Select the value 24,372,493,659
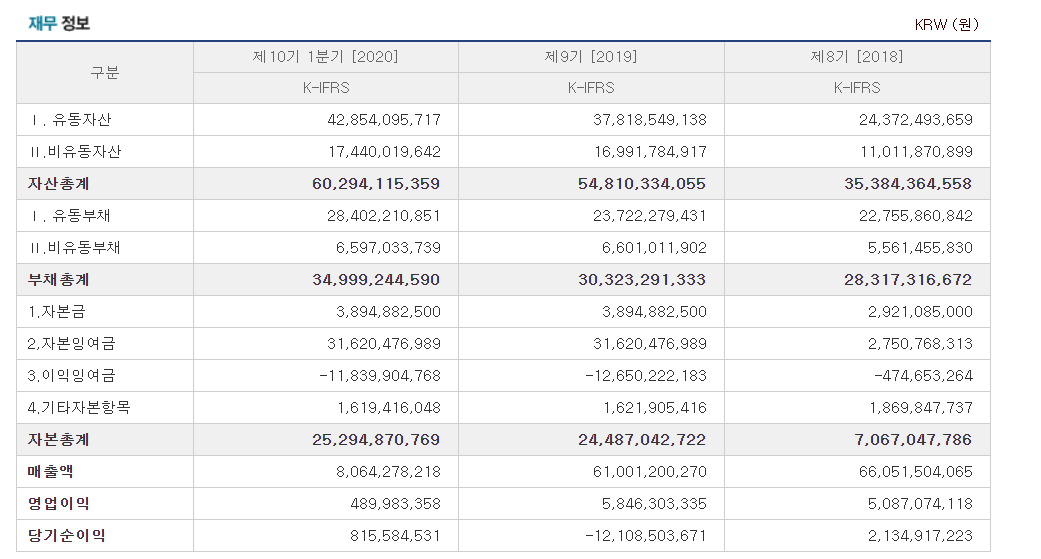Viewport: 1041px width, 559px height. point(916,120)
